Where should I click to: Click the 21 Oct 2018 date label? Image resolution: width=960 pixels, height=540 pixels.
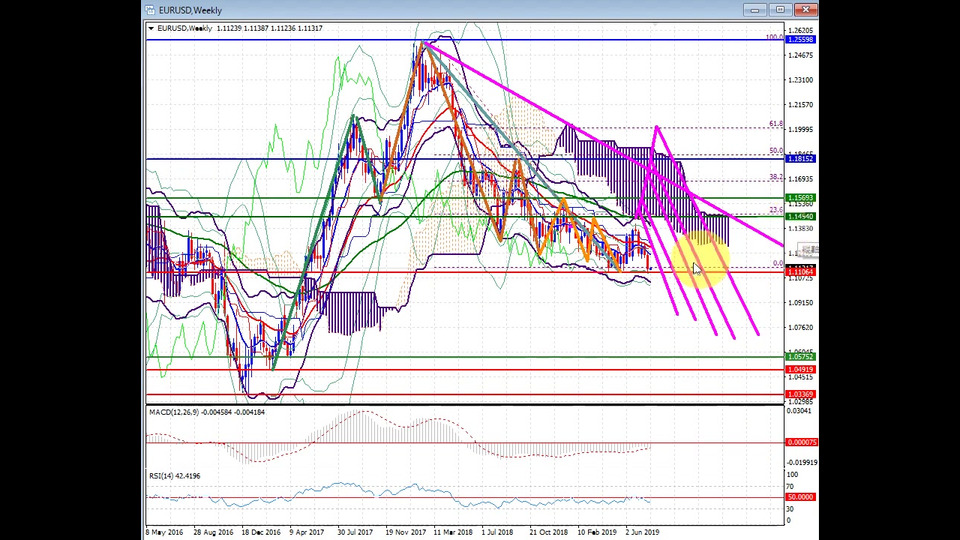coord(549,533)
